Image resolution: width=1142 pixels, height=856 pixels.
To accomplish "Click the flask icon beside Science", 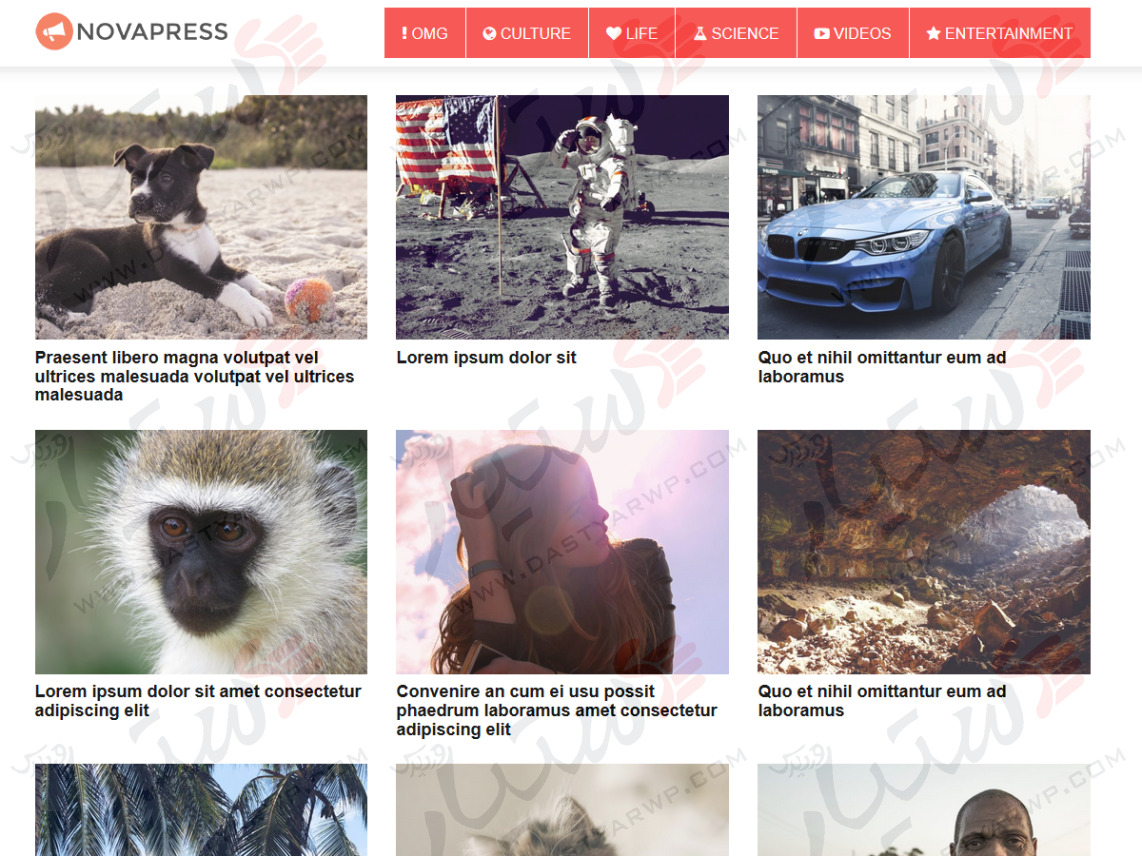I will coord(700,34).
